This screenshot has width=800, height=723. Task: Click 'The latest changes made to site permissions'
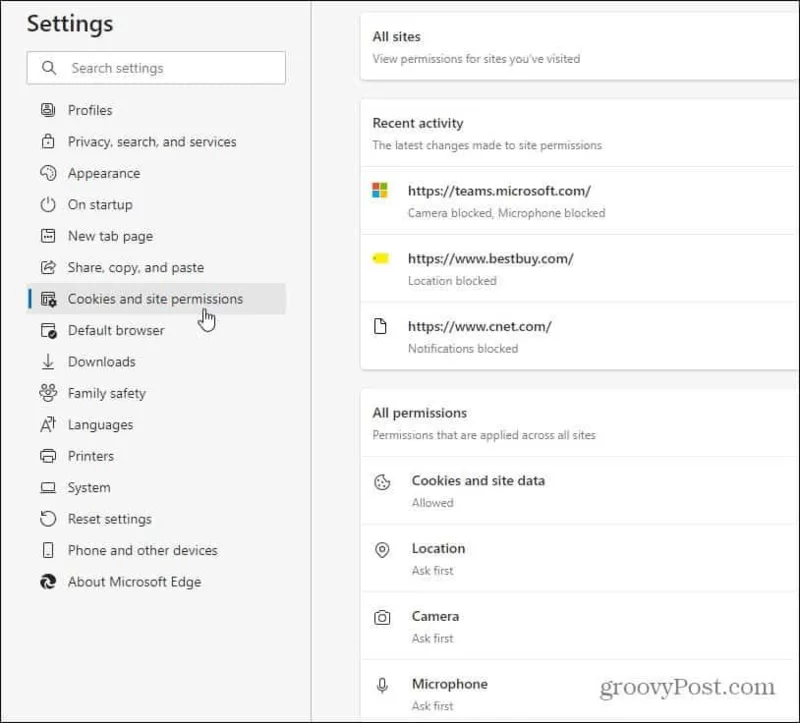[x=487, y=145]
